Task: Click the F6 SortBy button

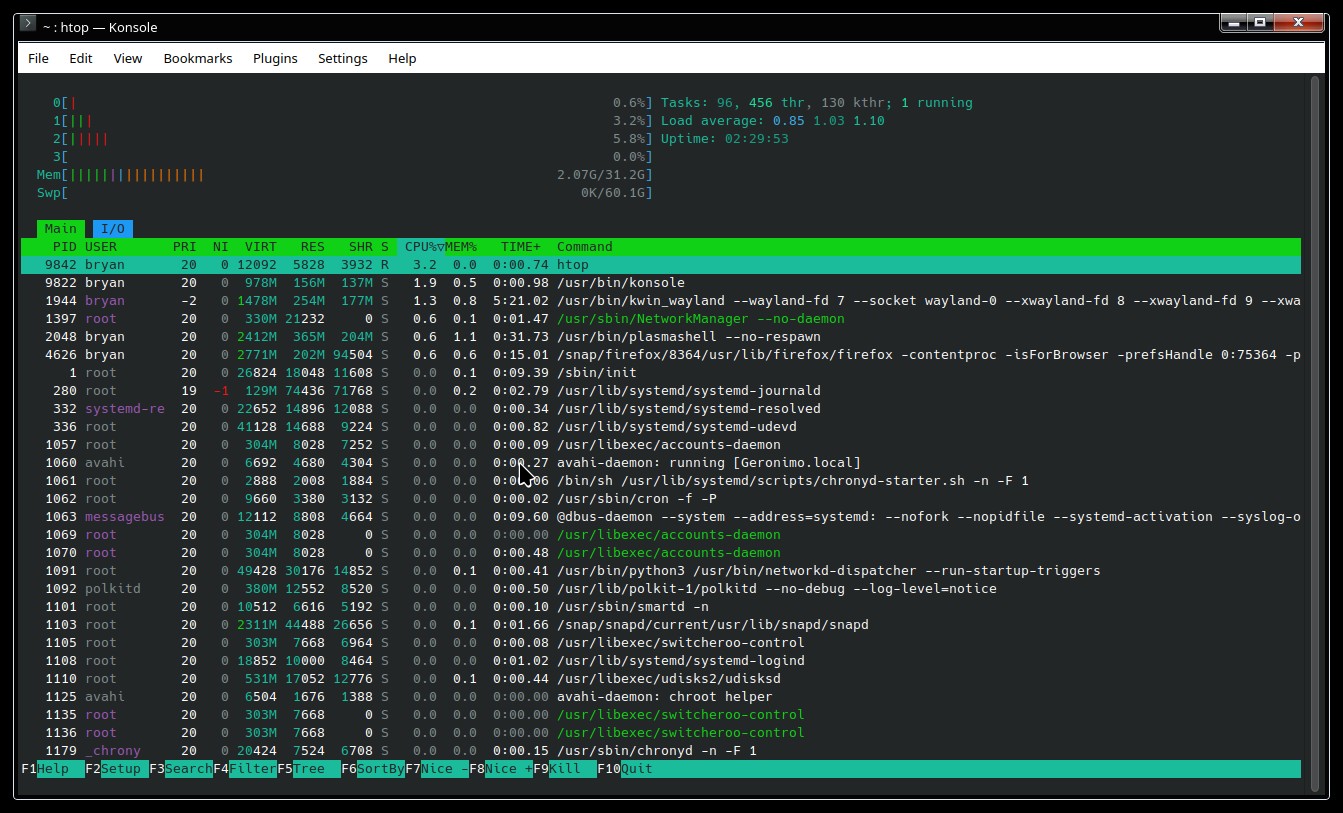Action: tap(373, 769)
